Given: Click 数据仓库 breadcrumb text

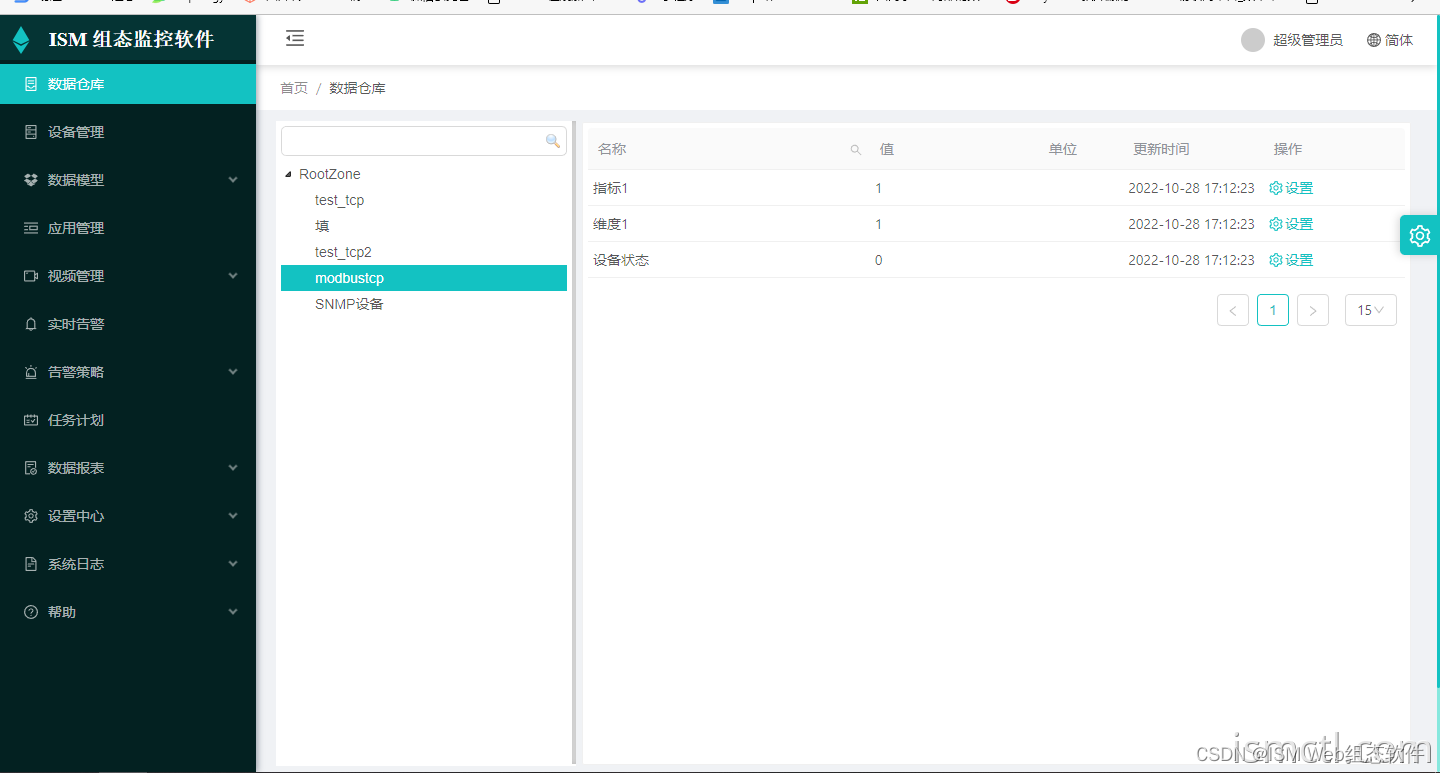Looking at the screenshot, I should point(357,88).
